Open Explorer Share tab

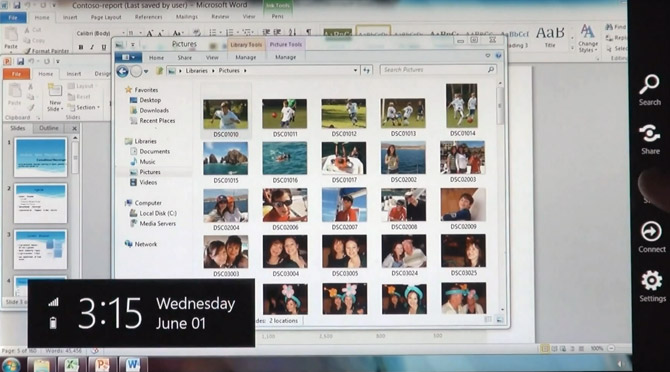(x=185, y=58)
